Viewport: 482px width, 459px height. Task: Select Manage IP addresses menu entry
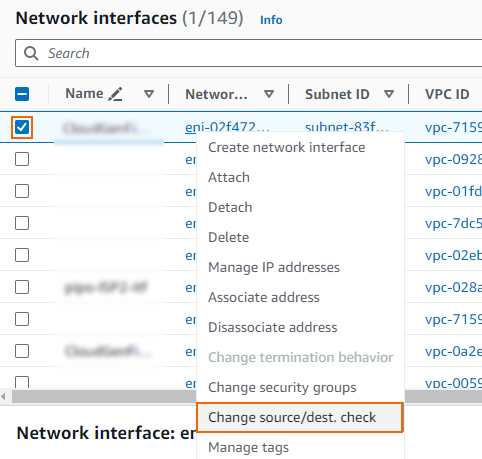coord(274,267)
